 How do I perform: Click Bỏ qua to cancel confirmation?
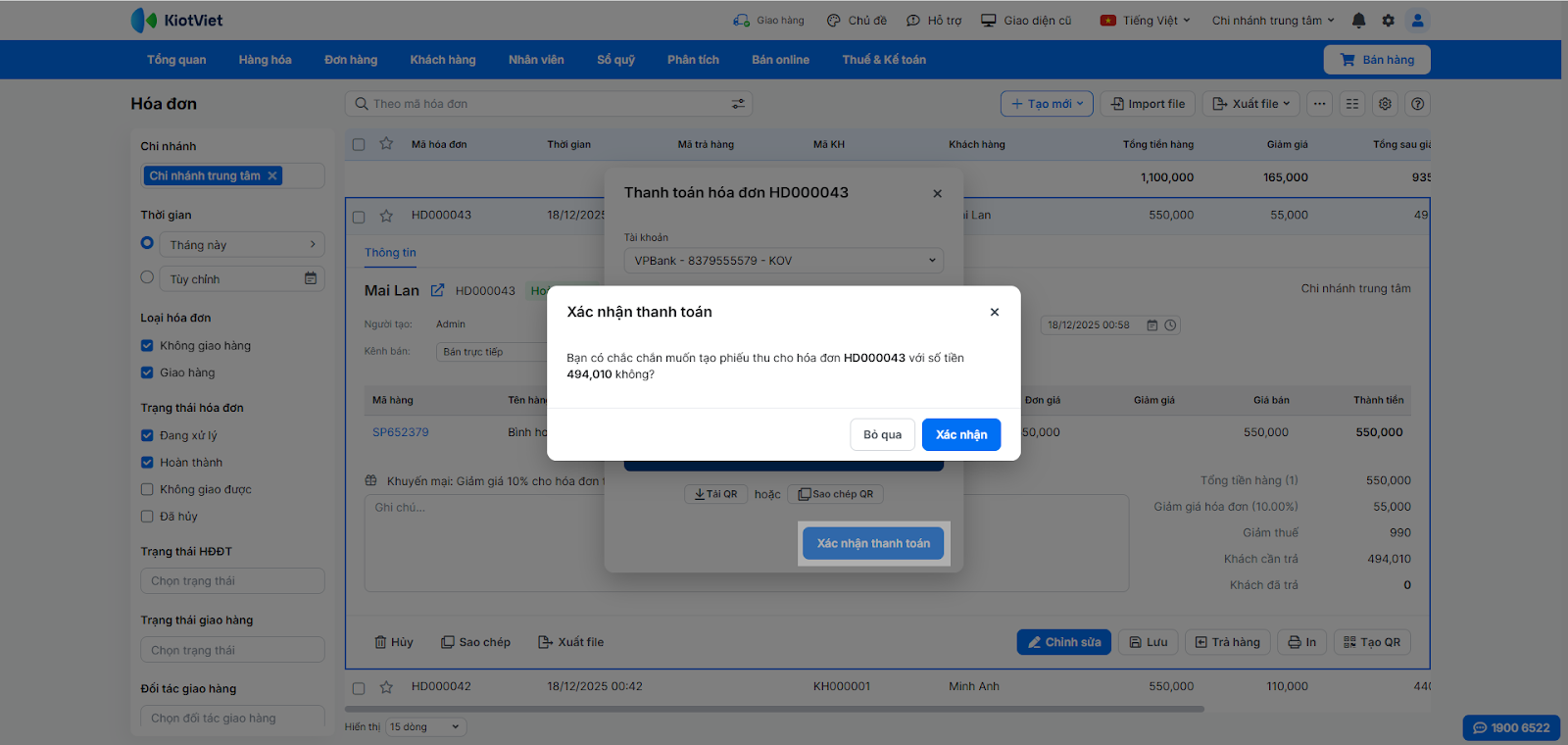click(882, 434)
